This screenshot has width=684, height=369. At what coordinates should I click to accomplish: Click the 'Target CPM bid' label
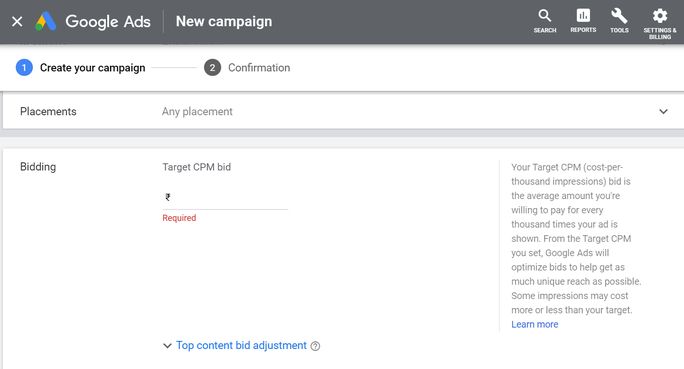(x=197, y=167)
